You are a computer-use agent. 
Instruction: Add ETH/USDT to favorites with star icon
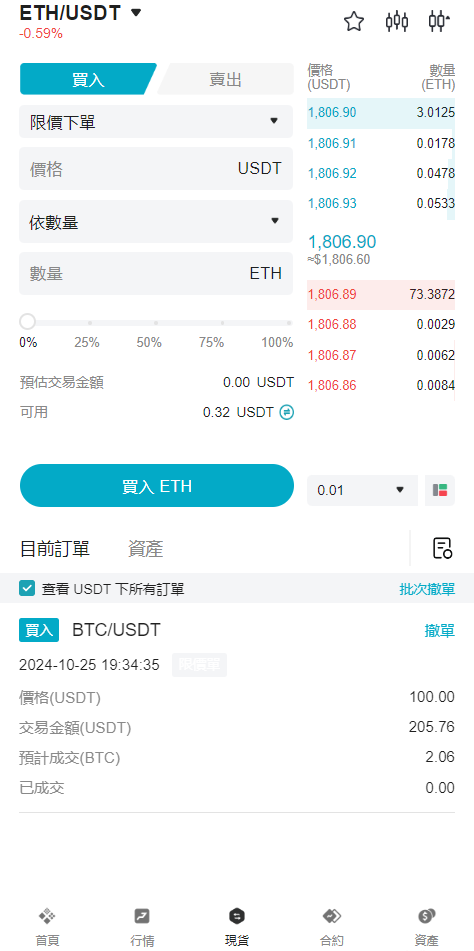coord(354,22)
